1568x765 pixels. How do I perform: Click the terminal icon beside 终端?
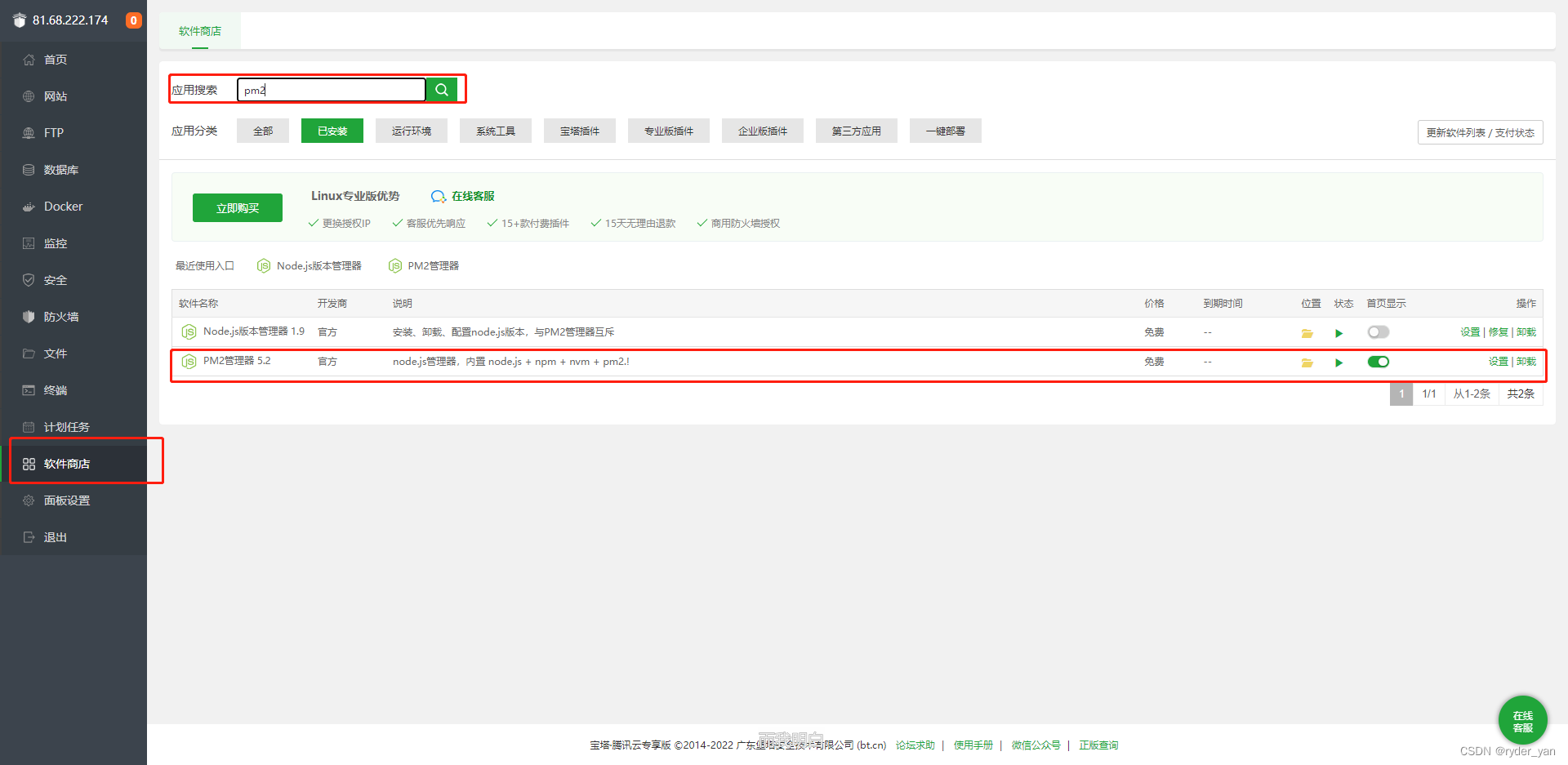29,390
